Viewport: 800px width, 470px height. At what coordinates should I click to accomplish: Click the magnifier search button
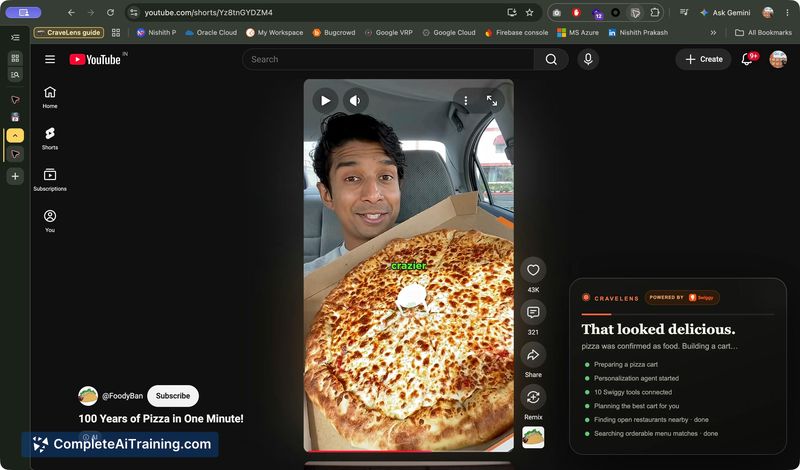pyautogui.click(x=551, y=59)
